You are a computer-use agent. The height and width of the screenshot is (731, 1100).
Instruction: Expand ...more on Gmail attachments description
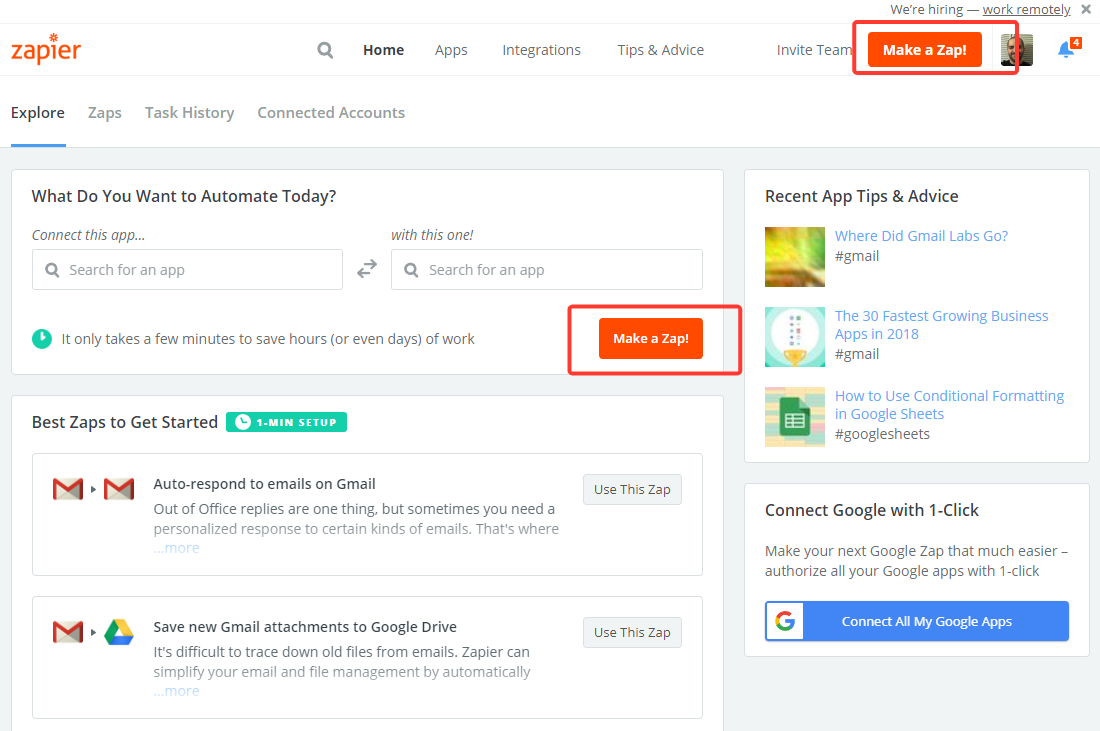[177, 691]
